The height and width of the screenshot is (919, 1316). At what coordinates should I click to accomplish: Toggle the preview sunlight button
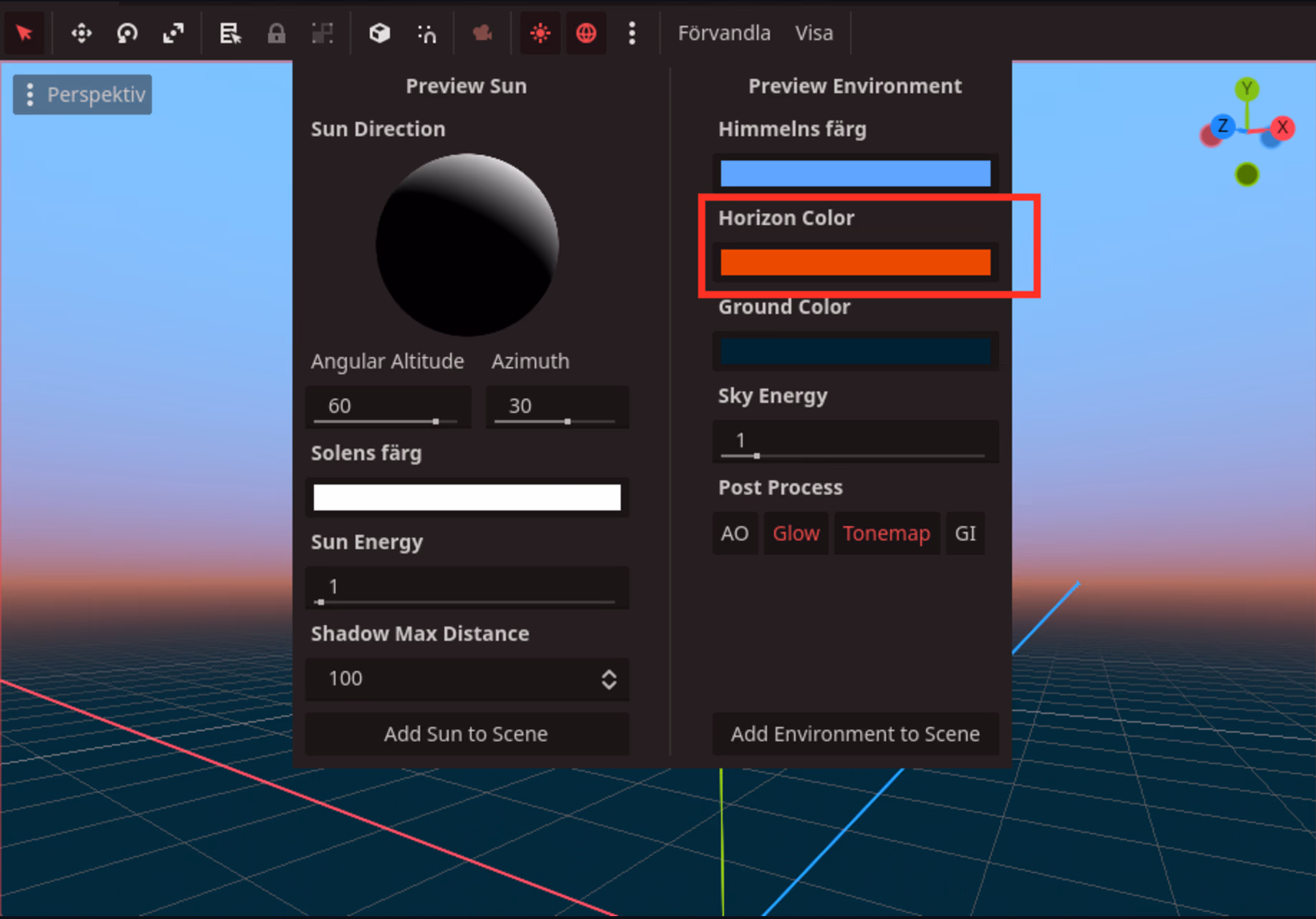[540, 33]
